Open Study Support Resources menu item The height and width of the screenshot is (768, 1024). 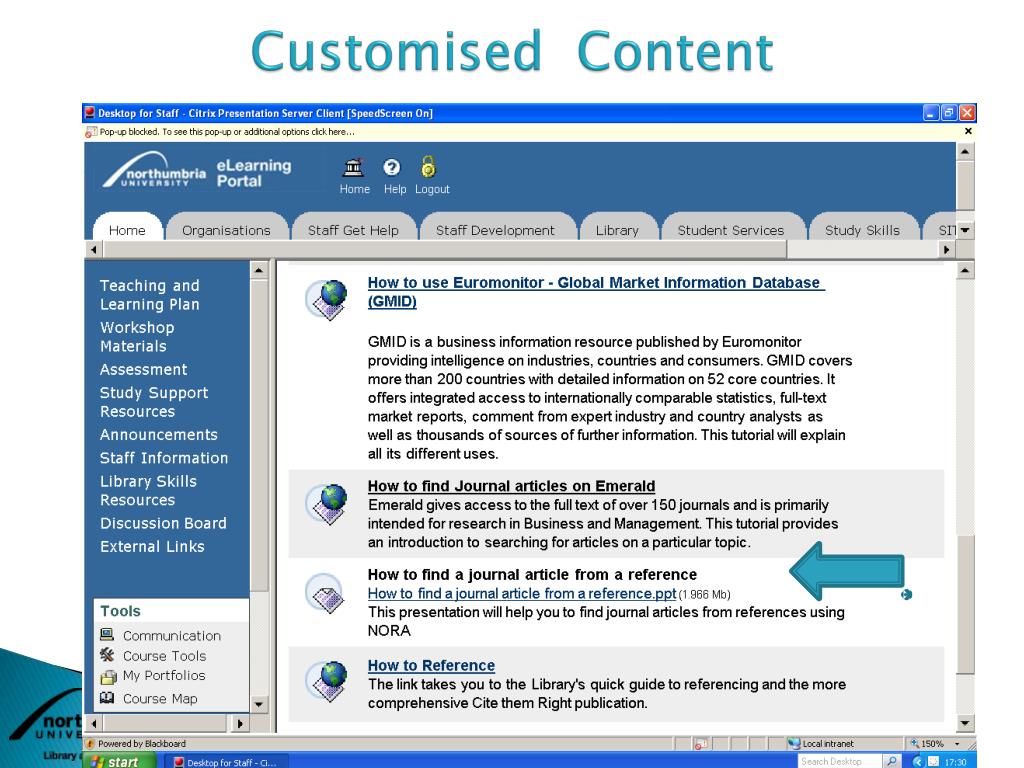(154, 402)
